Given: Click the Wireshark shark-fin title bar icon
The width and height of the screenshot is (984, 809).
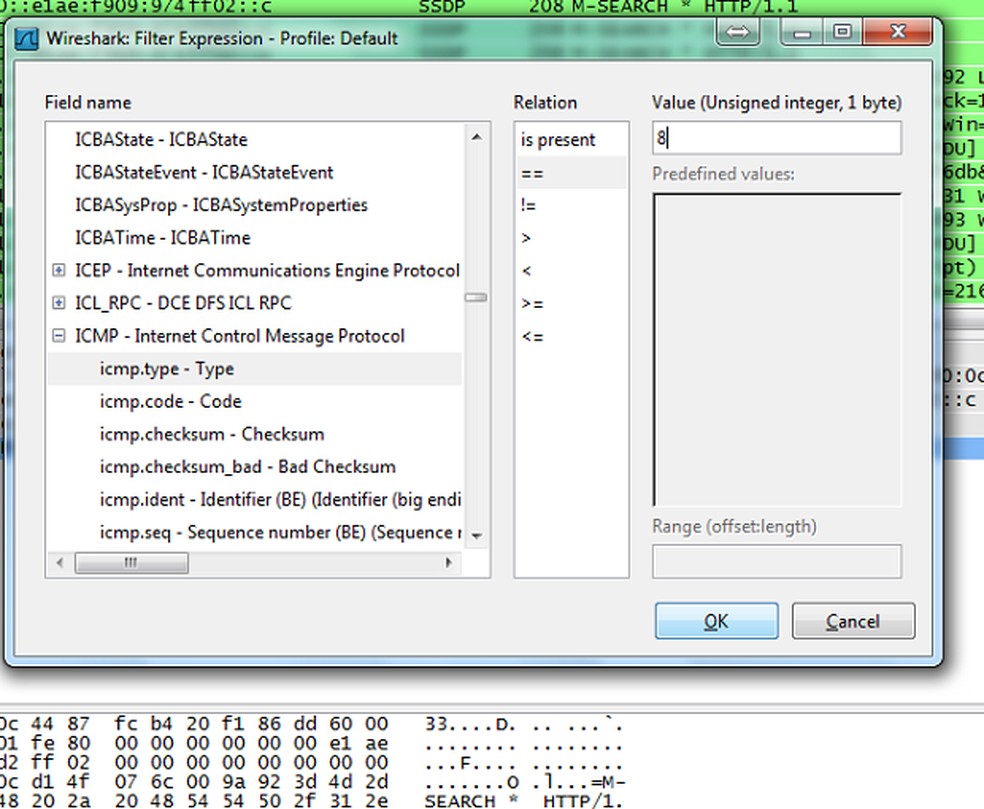Looking at the screenshot, I should (26, 38).
